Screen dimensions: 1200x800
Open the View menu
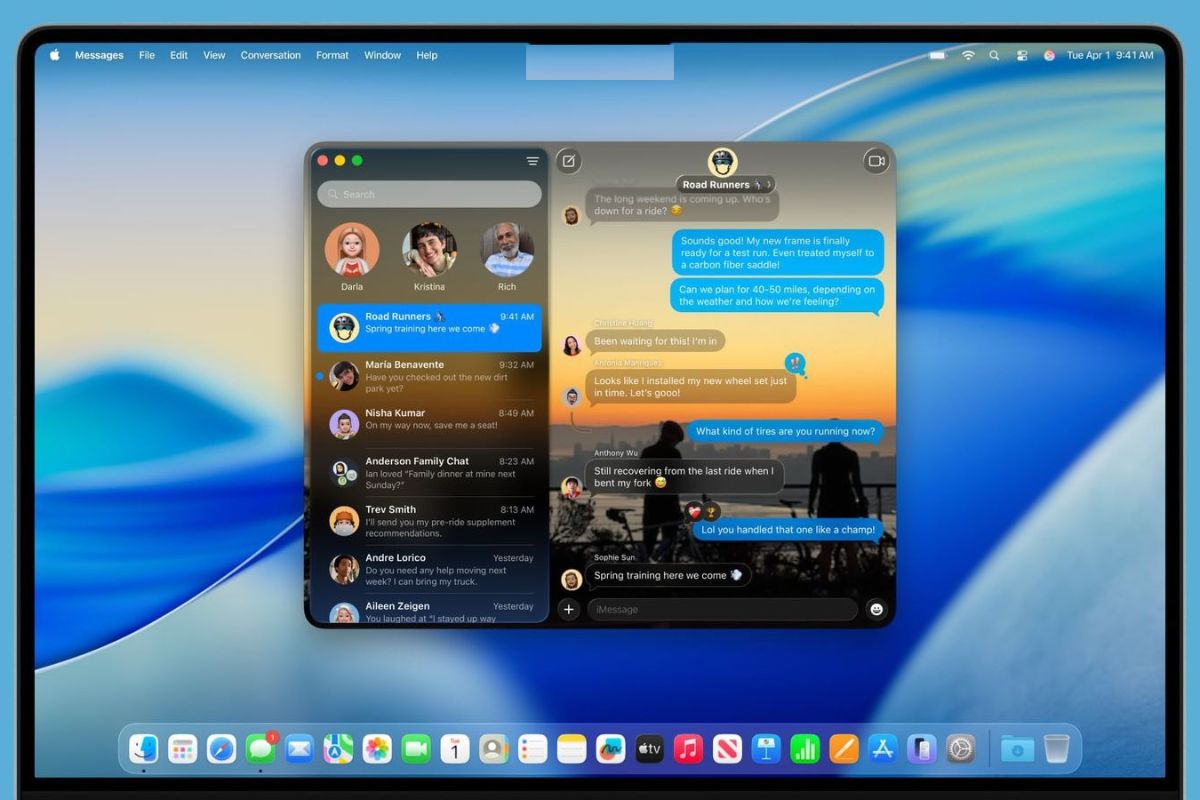[x=214, y=55]
